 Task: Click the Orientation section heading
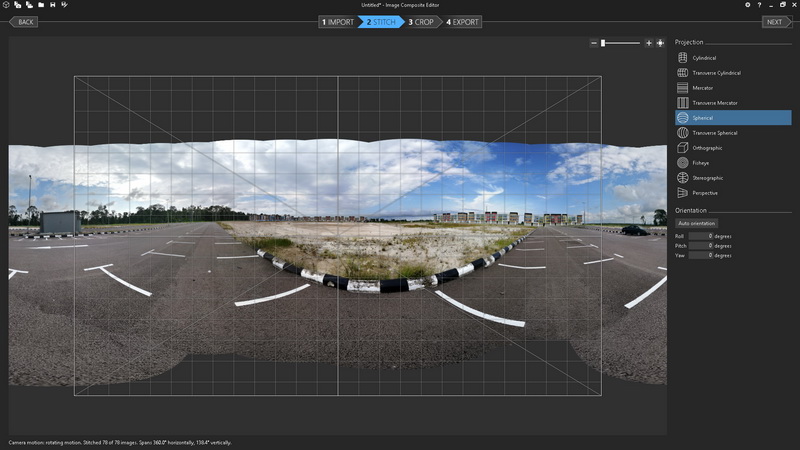[691, 210]
